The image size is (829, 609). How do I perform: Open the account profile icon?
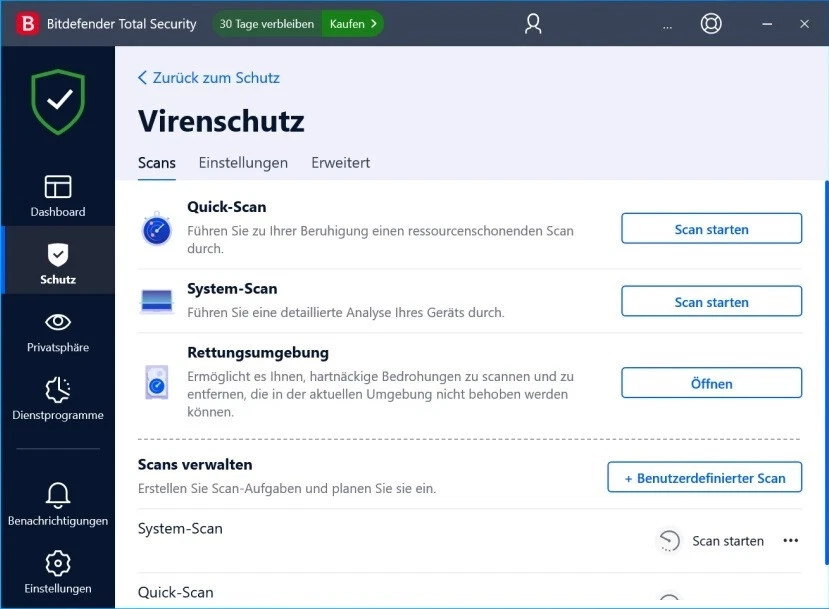click(532, 23)
